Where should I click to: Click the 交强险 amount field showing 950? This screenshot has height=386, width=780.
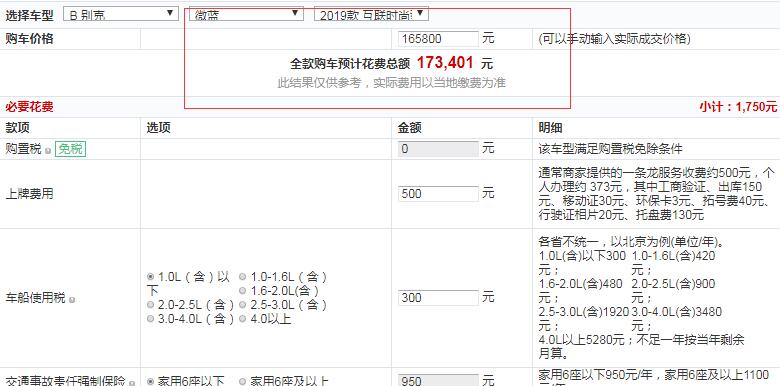(438, 381)
